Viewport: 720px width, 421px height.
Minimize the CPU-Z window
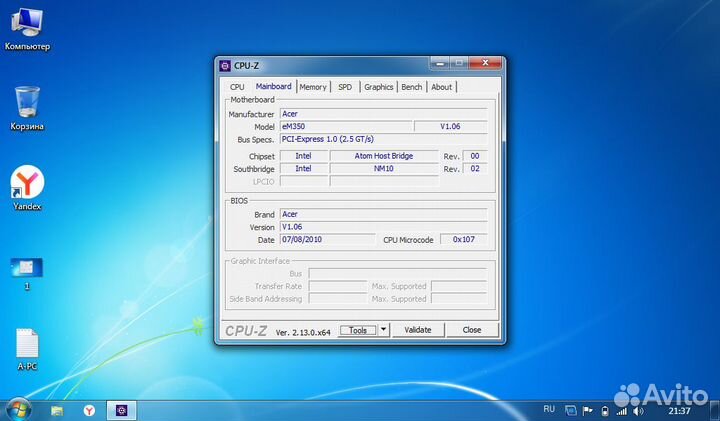point(440,63)
